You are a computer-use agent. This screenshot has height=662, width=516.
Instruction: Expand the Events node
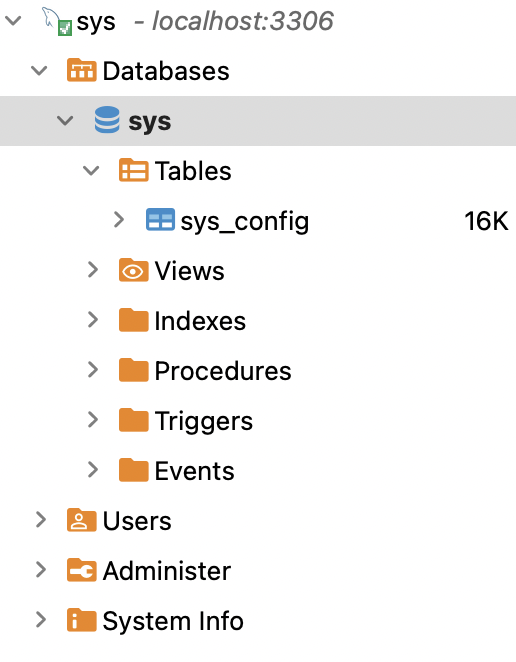(93, 469)
